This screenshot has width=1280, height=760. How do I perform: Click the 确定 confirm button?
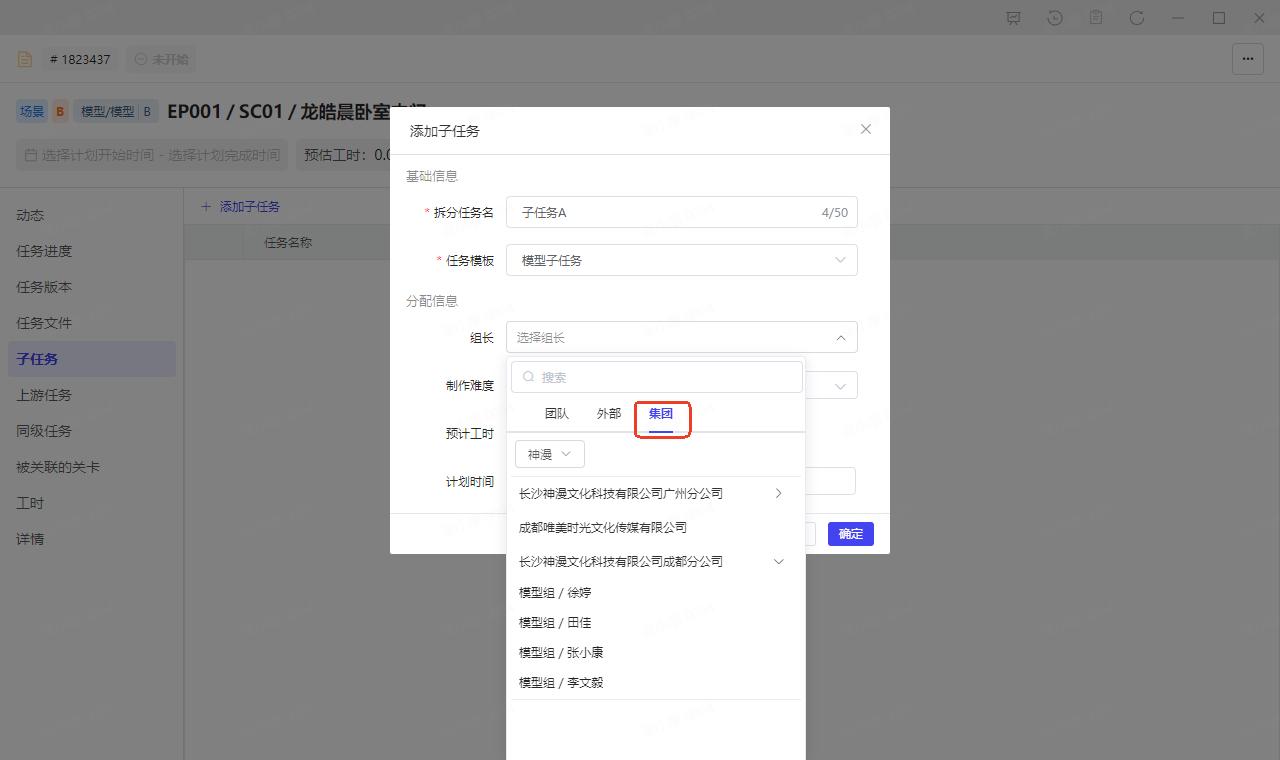click(x=851, y=534)
